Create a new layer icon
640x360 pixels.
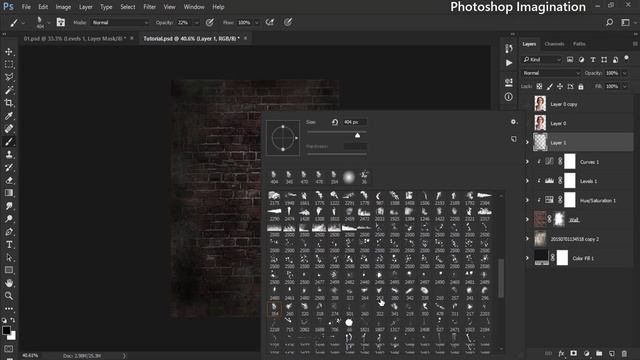click(x=611, y=353)
